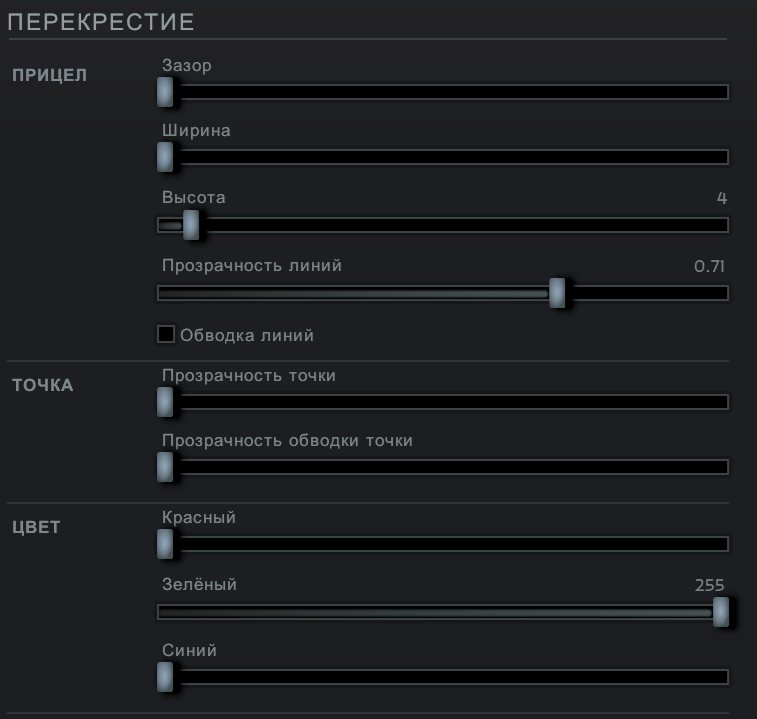Screen dimensions: 757x719
Task: Click the Прозрачность обводки точки slider handle
Action: click(x=166, y=467)
